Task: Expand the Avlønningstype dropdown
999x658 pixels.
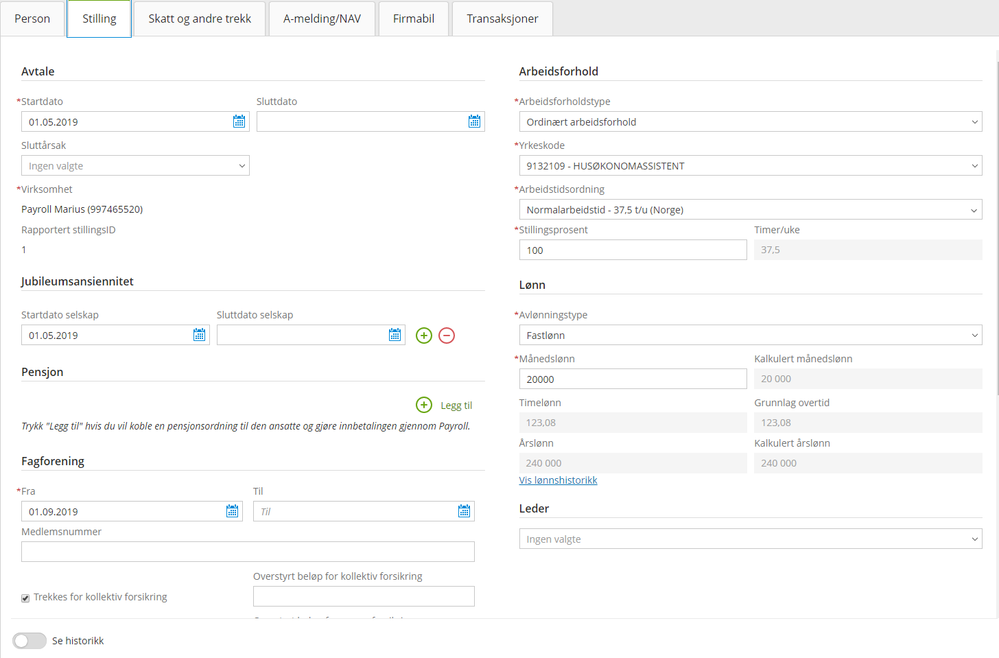Action: click(751, 335)
